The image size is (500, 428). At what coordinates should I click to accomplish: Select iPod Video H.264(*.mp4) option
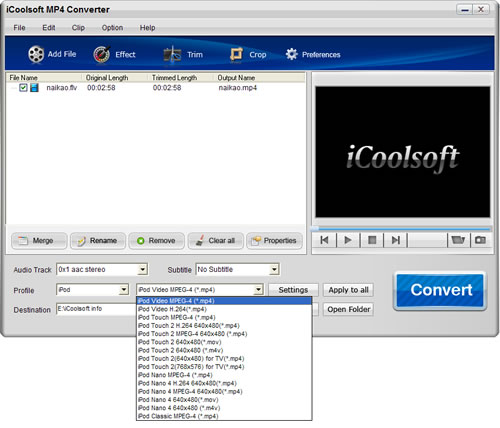tap(224, 309)
